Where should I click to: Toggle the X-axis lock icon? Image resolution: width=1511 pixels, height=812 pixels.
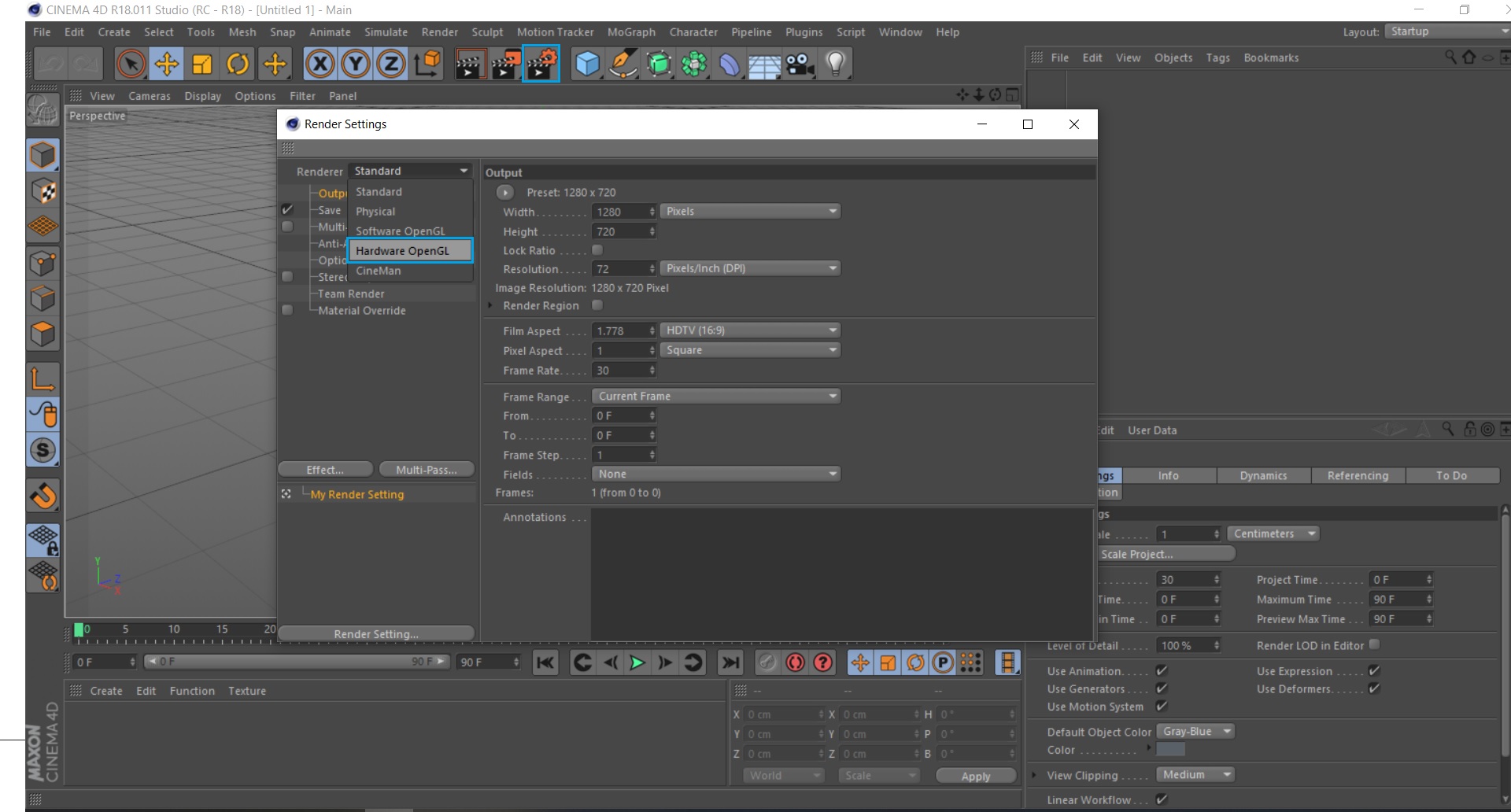click(x=320, y=64)
